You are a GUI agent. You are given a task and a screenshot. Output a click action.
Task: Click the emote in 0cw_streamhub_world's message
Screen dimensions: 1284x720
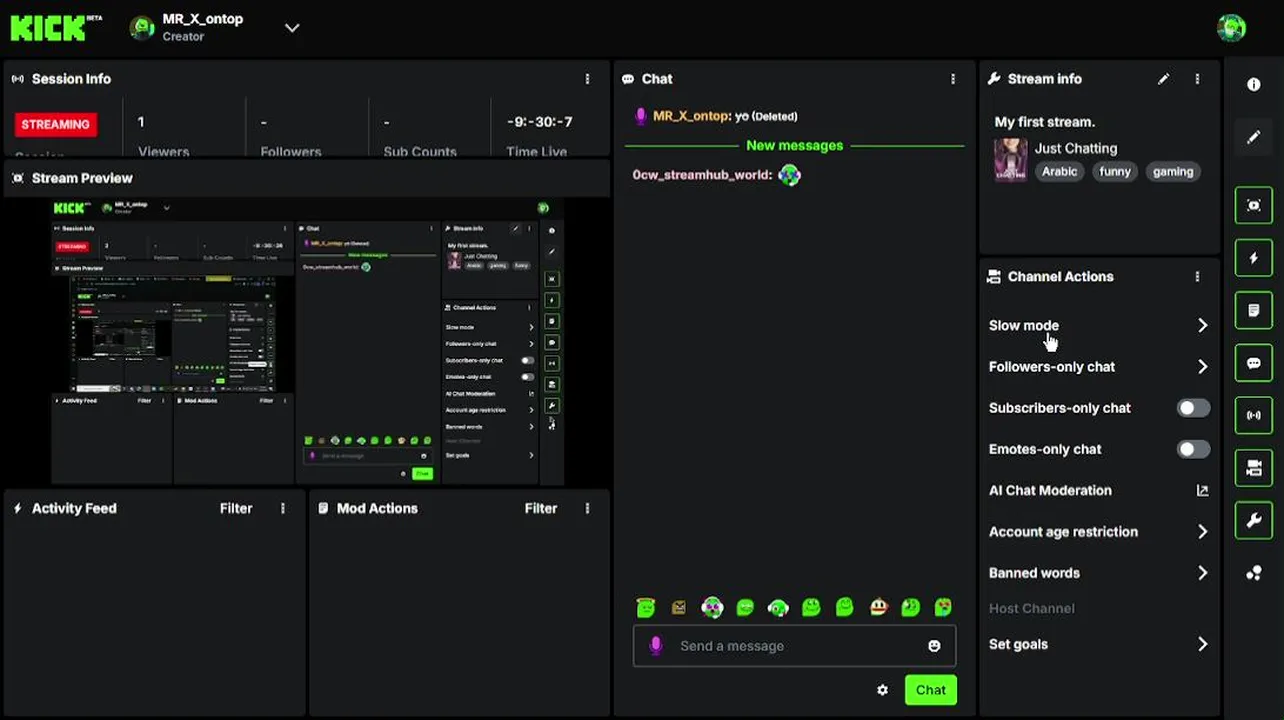[x=789, y=175]
